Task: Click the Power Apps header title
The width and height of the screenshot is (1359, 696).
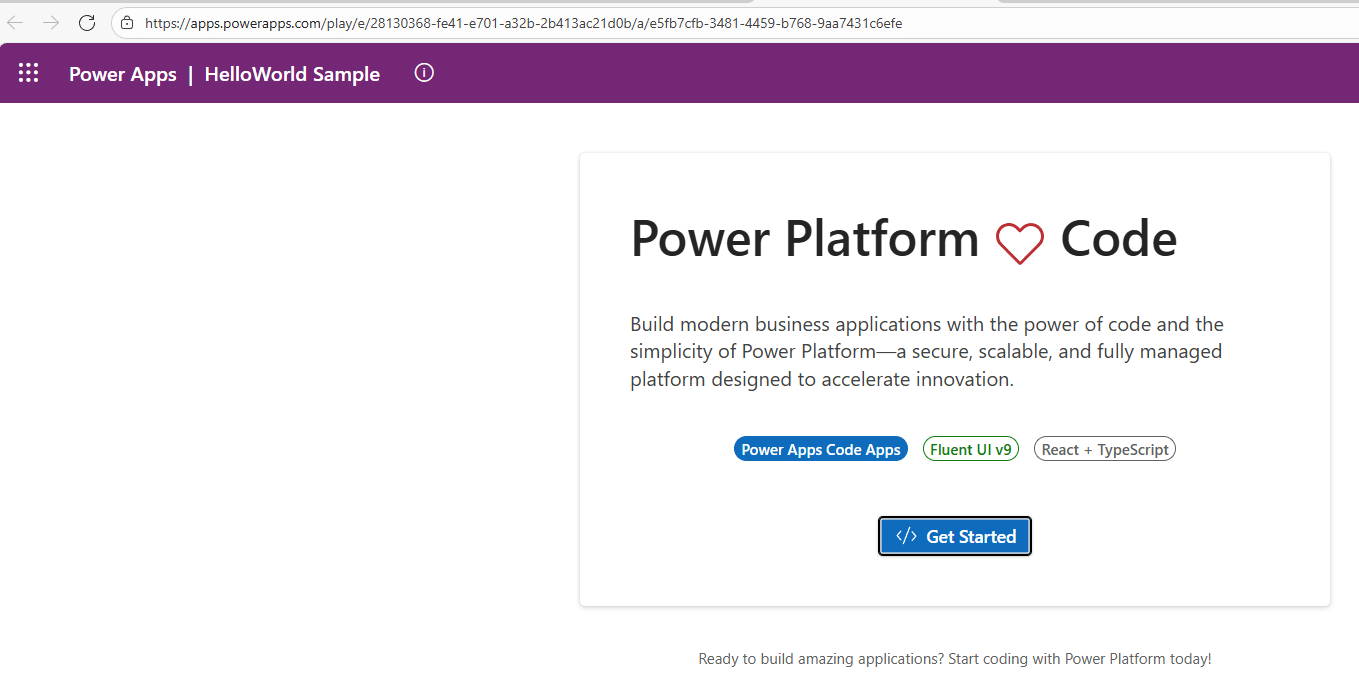Action: pos(122,73)
